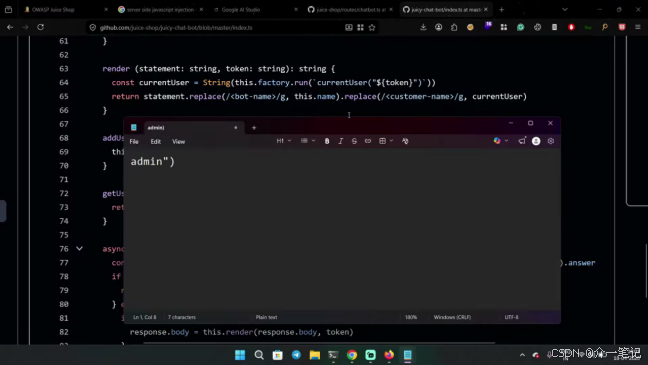This screenshot has width=648, height=365.
Task: Close the admin tab in Notepad
Action: 236,128
